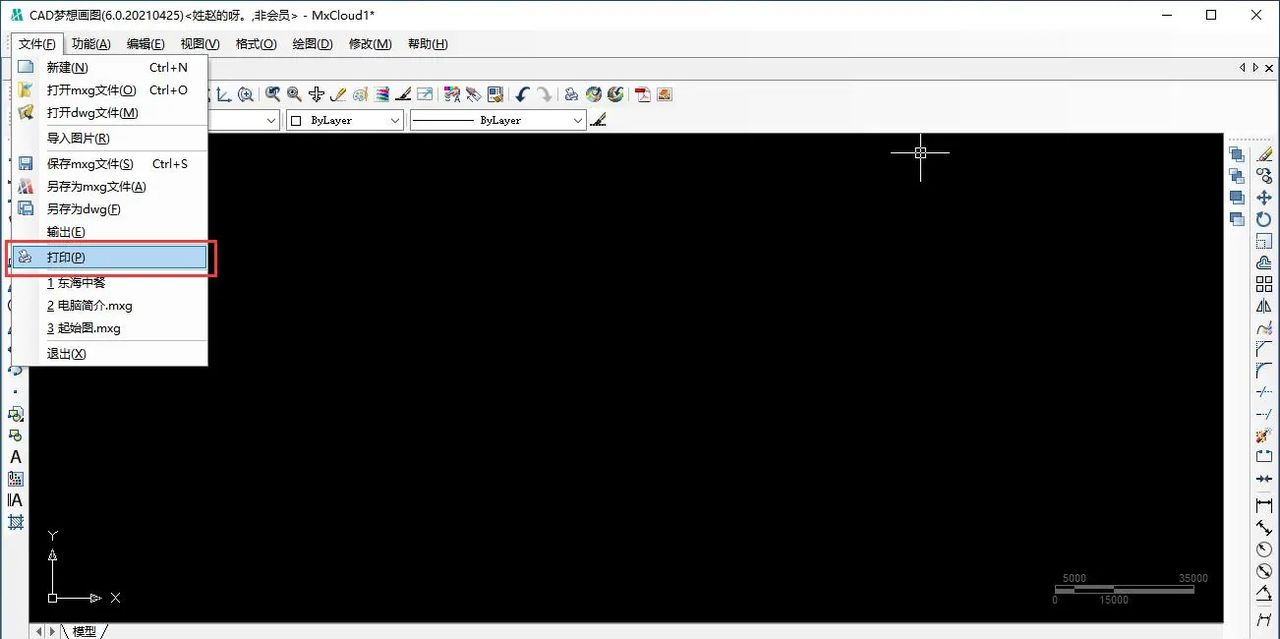The height and width of the screenshot is (639, 1280).
Task: Open the 帮助(H) menu
Action: click(x=428, y=44)
